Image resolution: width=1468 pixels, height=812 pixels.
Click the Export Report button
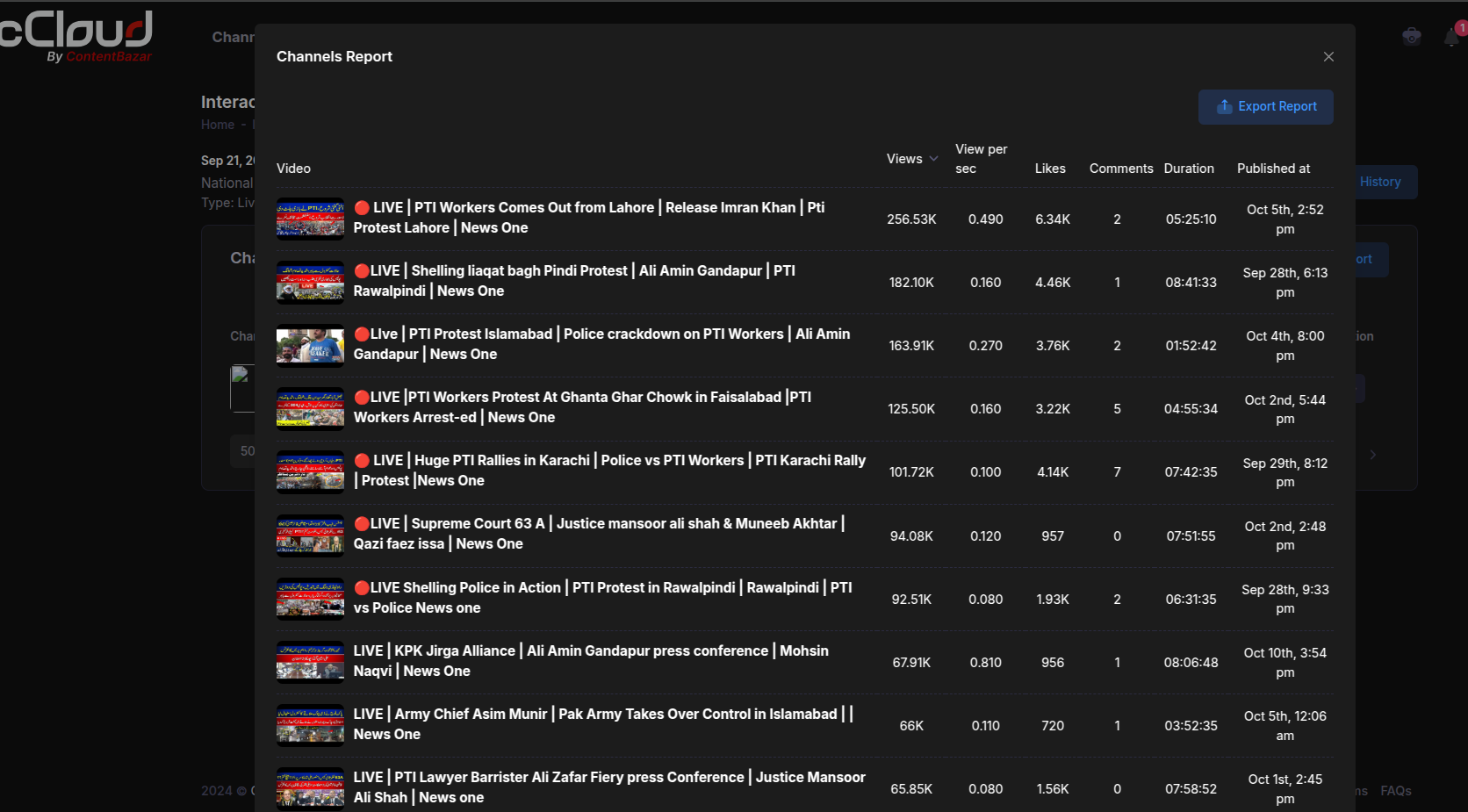tap(1265, 106)
